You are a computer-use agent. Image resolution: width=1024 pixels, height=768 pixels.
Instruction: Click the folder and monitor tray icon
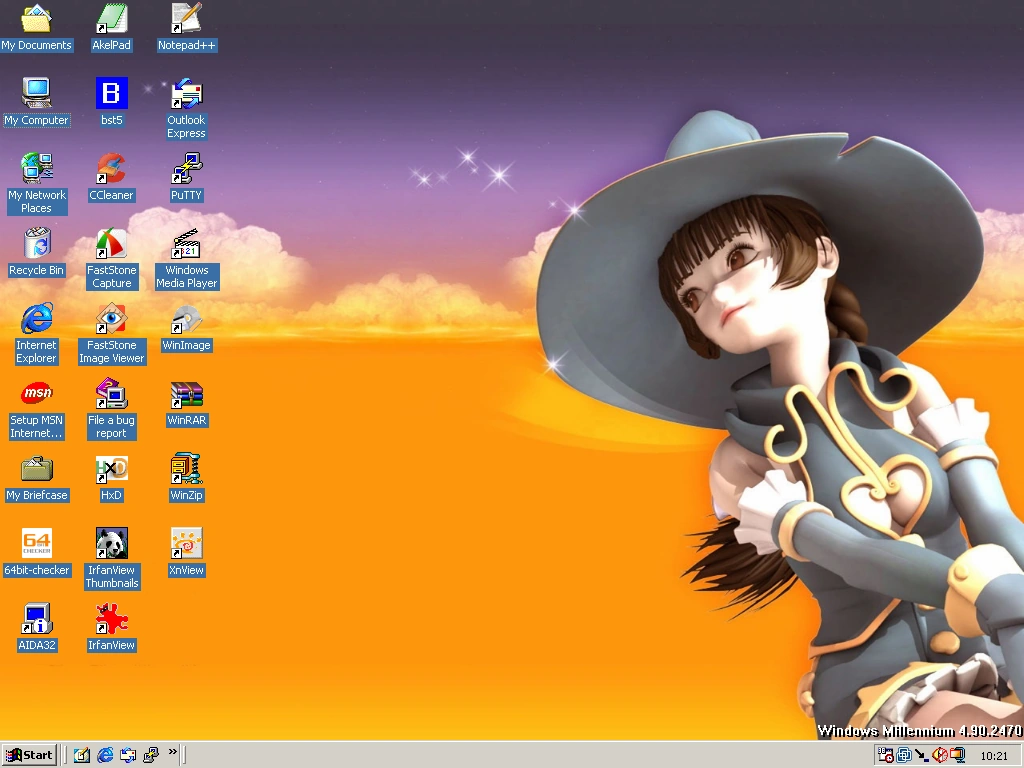(957, 756)
